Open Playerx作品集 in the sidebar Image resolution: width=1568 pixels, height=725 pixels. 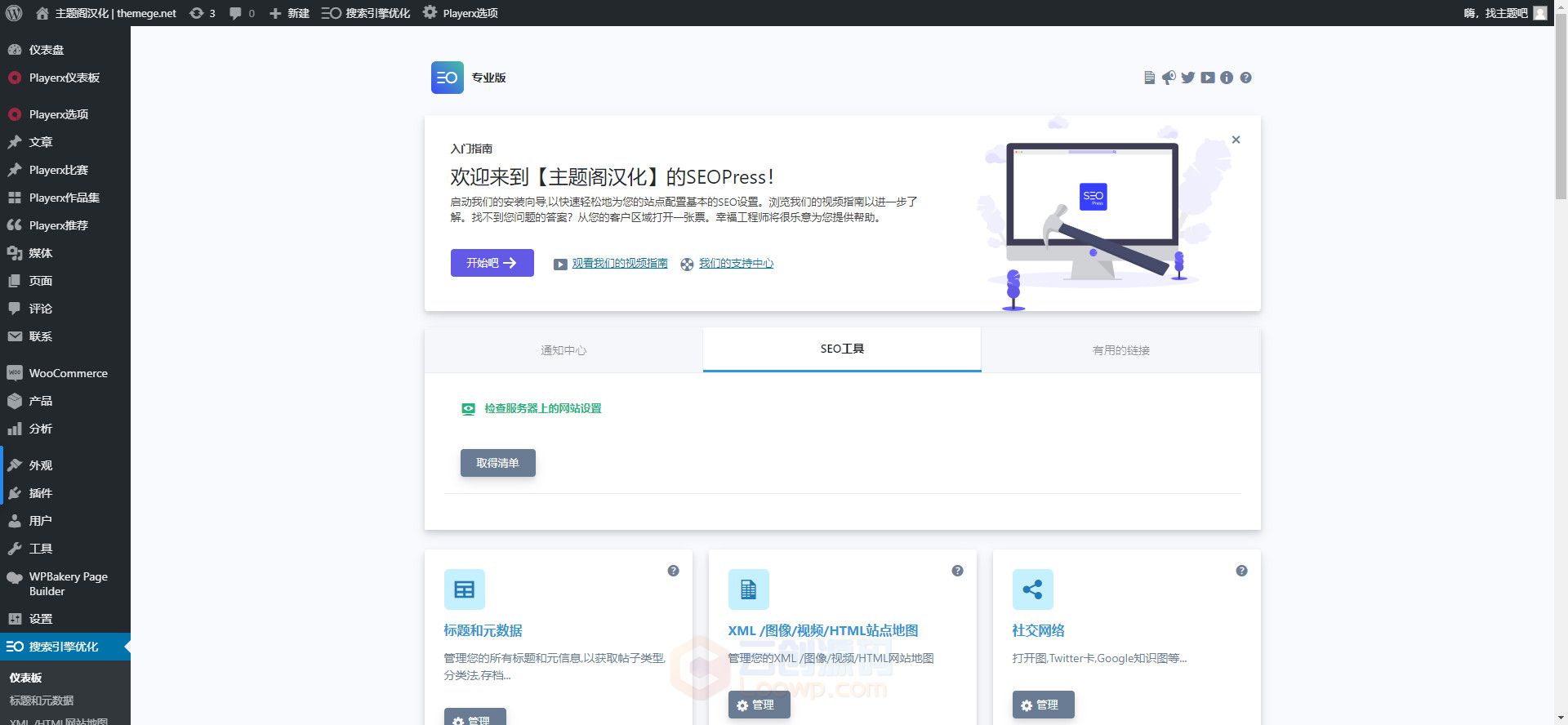tap(65, 198)
